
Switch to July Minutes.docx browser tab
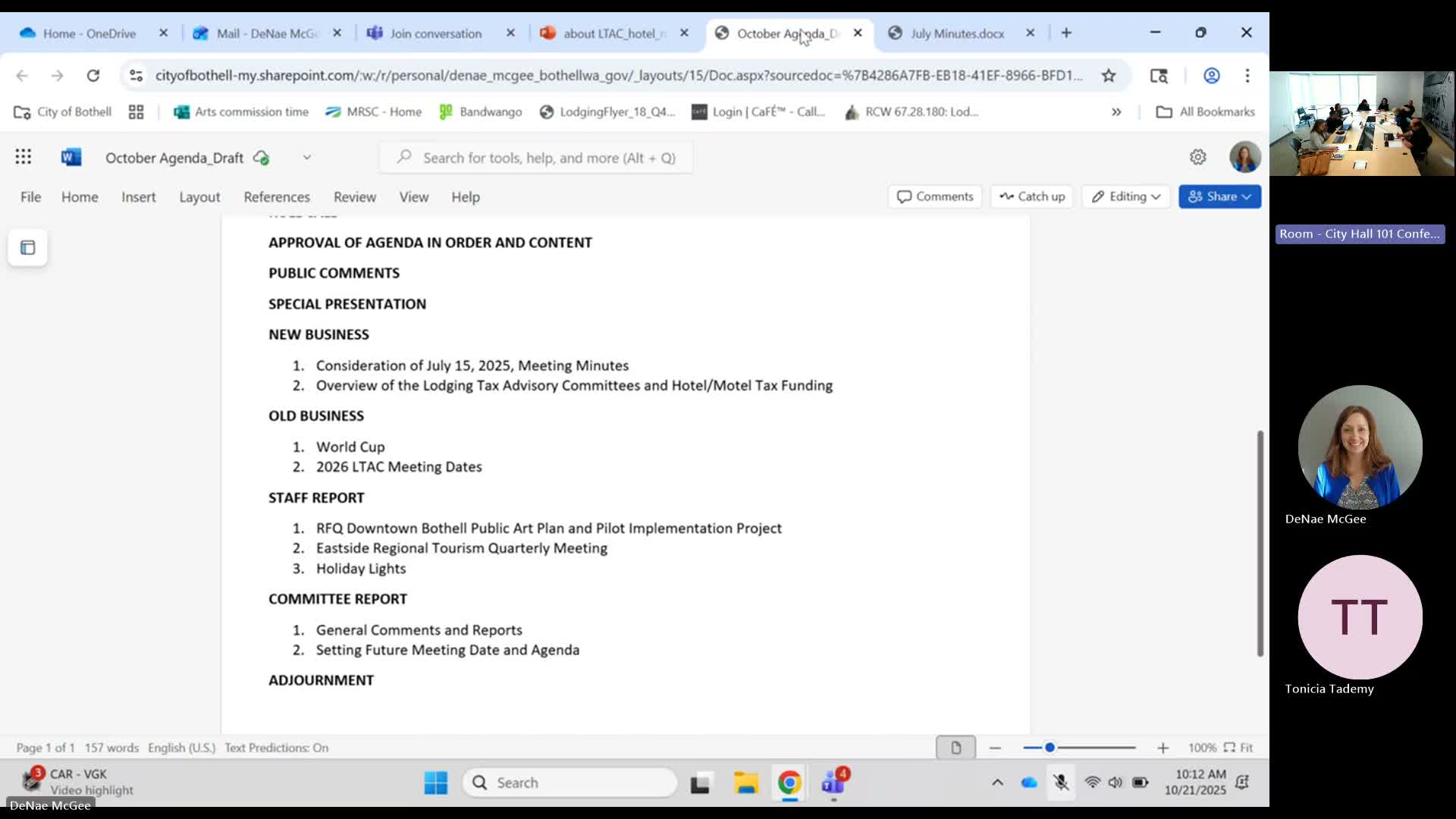[957, 33]
